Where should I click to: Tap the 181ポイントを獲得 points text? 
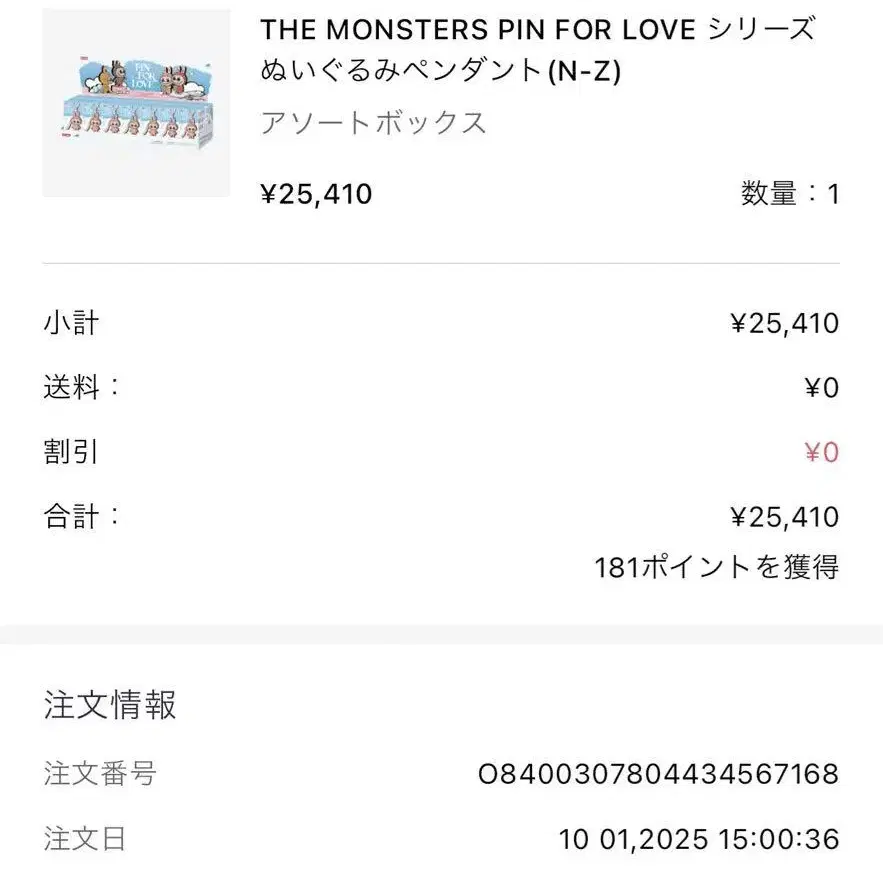[x=716, y=568]
